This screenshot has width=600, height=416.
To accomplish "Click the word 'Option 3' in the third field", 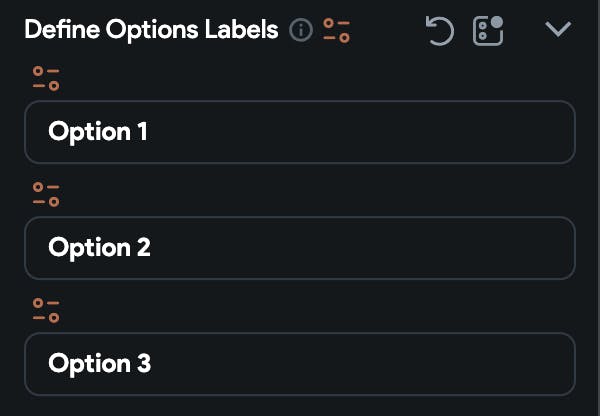I will click(99, 364).
